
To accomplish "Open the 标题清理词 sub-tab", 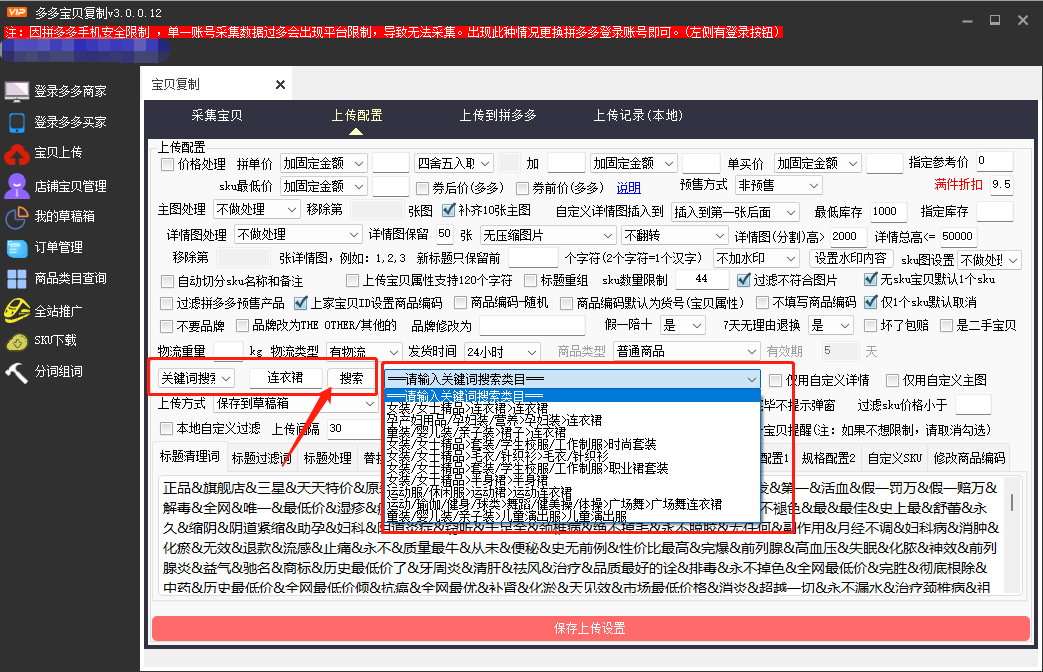I will click(190, 456).
